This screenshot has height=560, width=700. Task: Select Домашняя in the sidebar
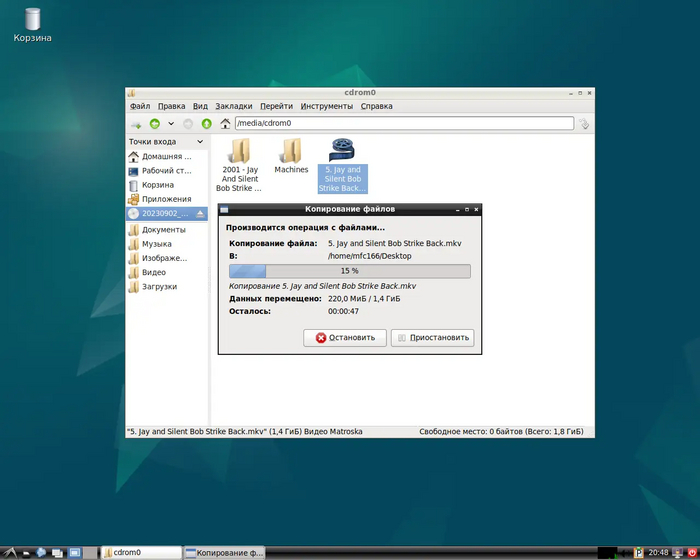click(167, 157)
